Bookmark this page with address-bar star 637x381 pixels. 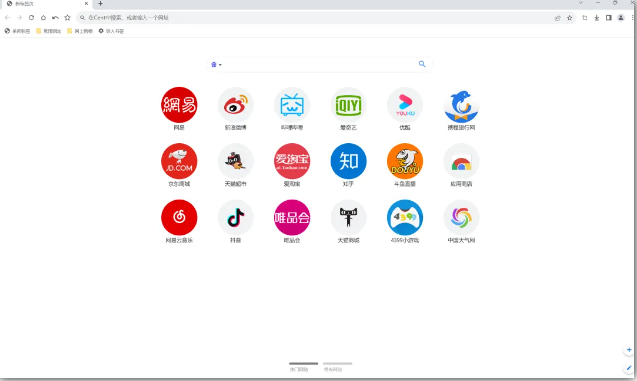(x=570, y=18)
